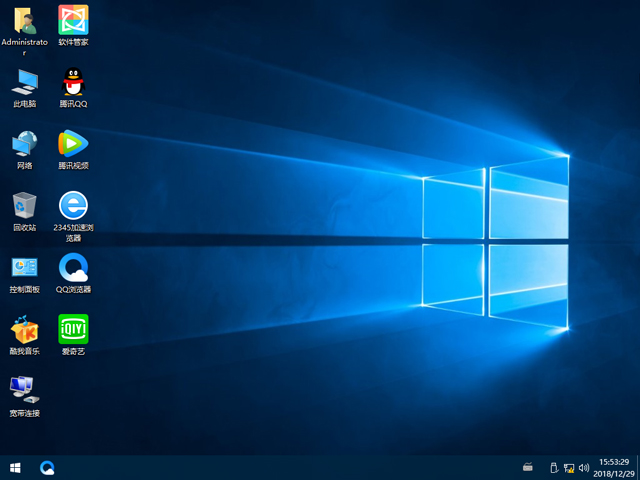This screenshot has width=640, height=480.
Task: Launch QQ Browser from the taskbar
Action: tap(47, 467)
